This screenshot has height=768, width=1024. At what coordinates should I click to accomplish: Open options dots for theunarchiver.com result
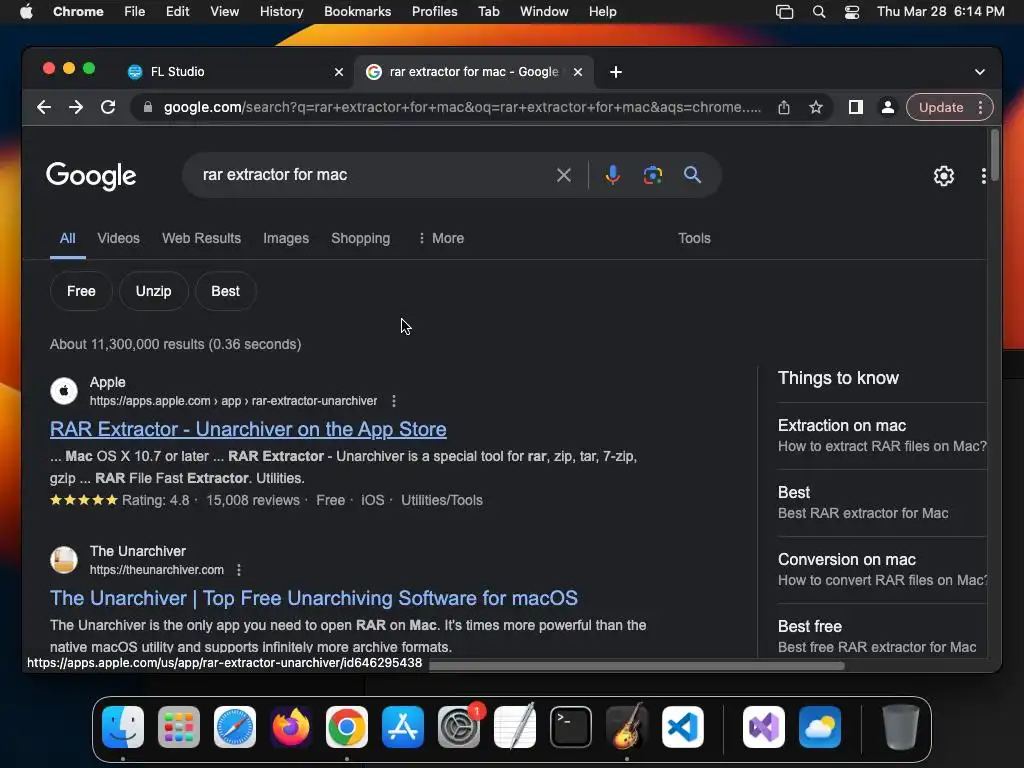pyautogui.click(x=239, y=570)
